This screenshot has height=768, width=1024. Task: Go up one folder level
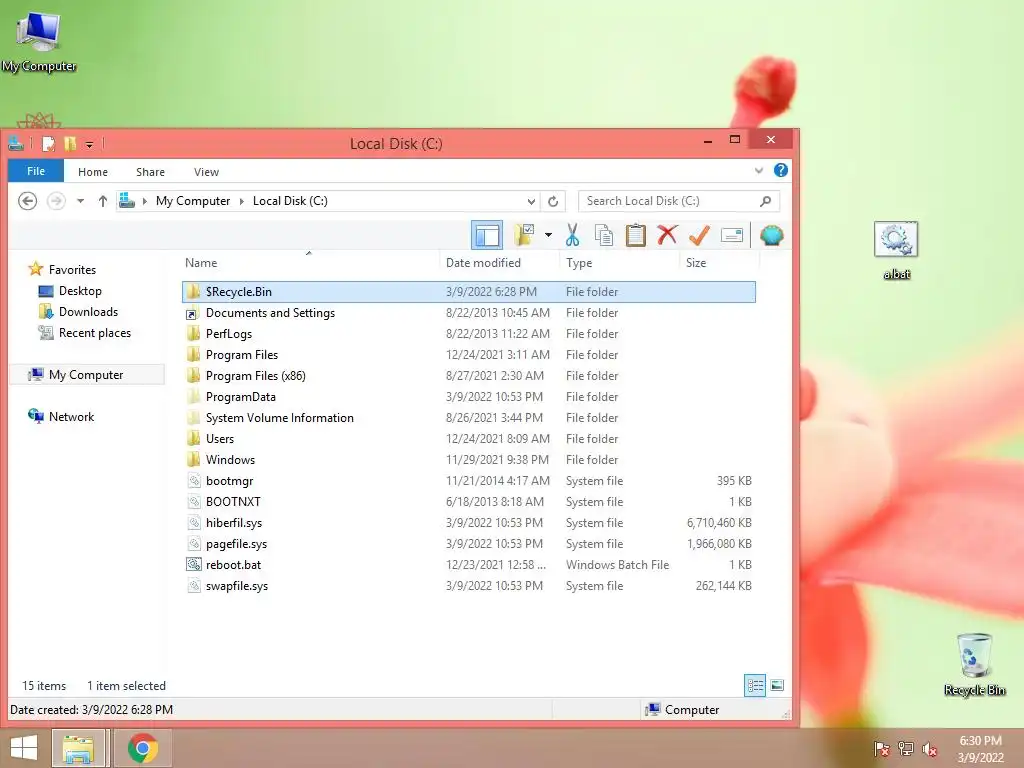(x=103, y=201)
